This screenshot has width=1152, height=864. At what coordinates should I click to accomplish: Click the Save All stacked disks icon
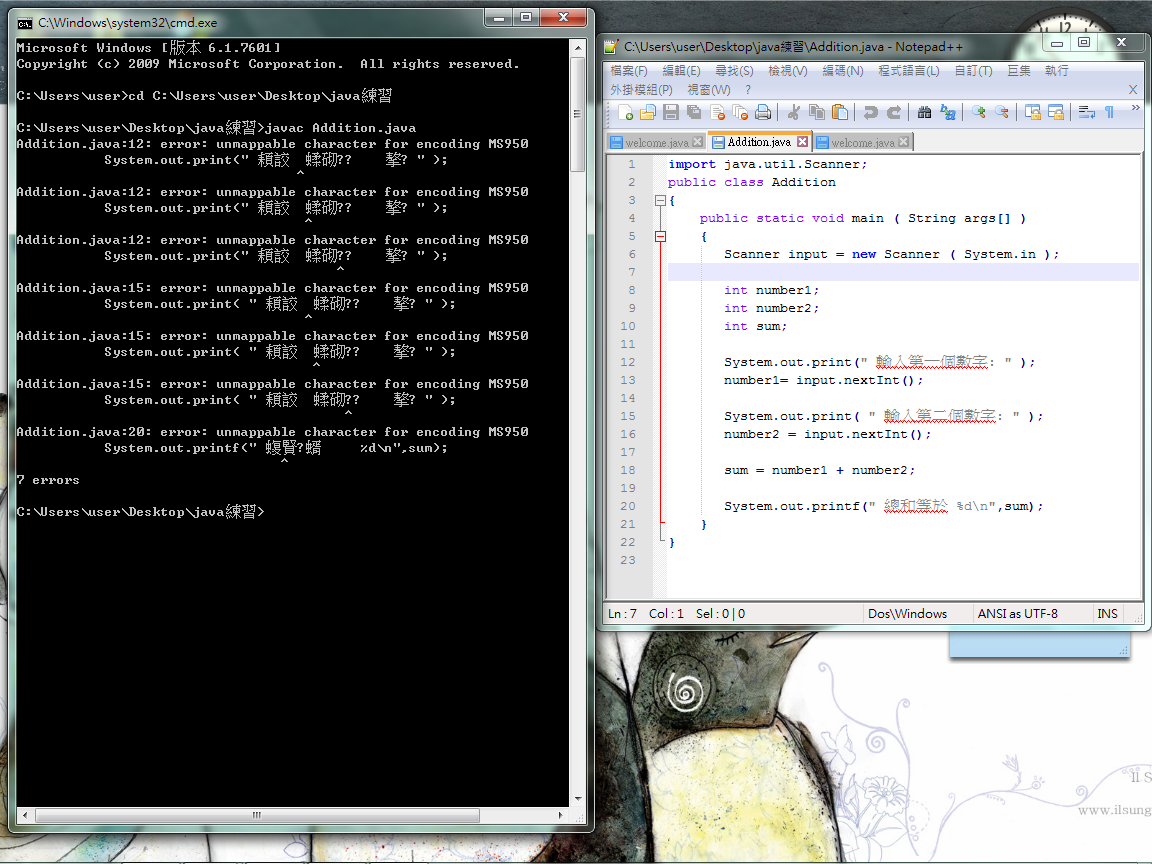(694, 112)
